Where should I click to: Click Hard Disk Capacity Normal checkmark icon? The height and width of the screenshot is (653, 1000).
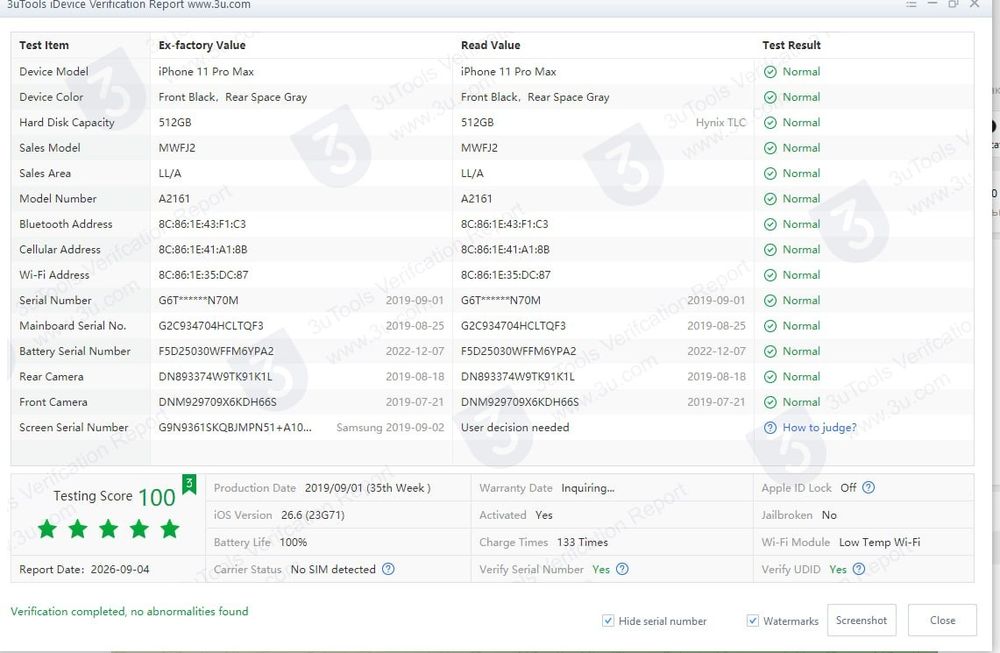[770, 123]
